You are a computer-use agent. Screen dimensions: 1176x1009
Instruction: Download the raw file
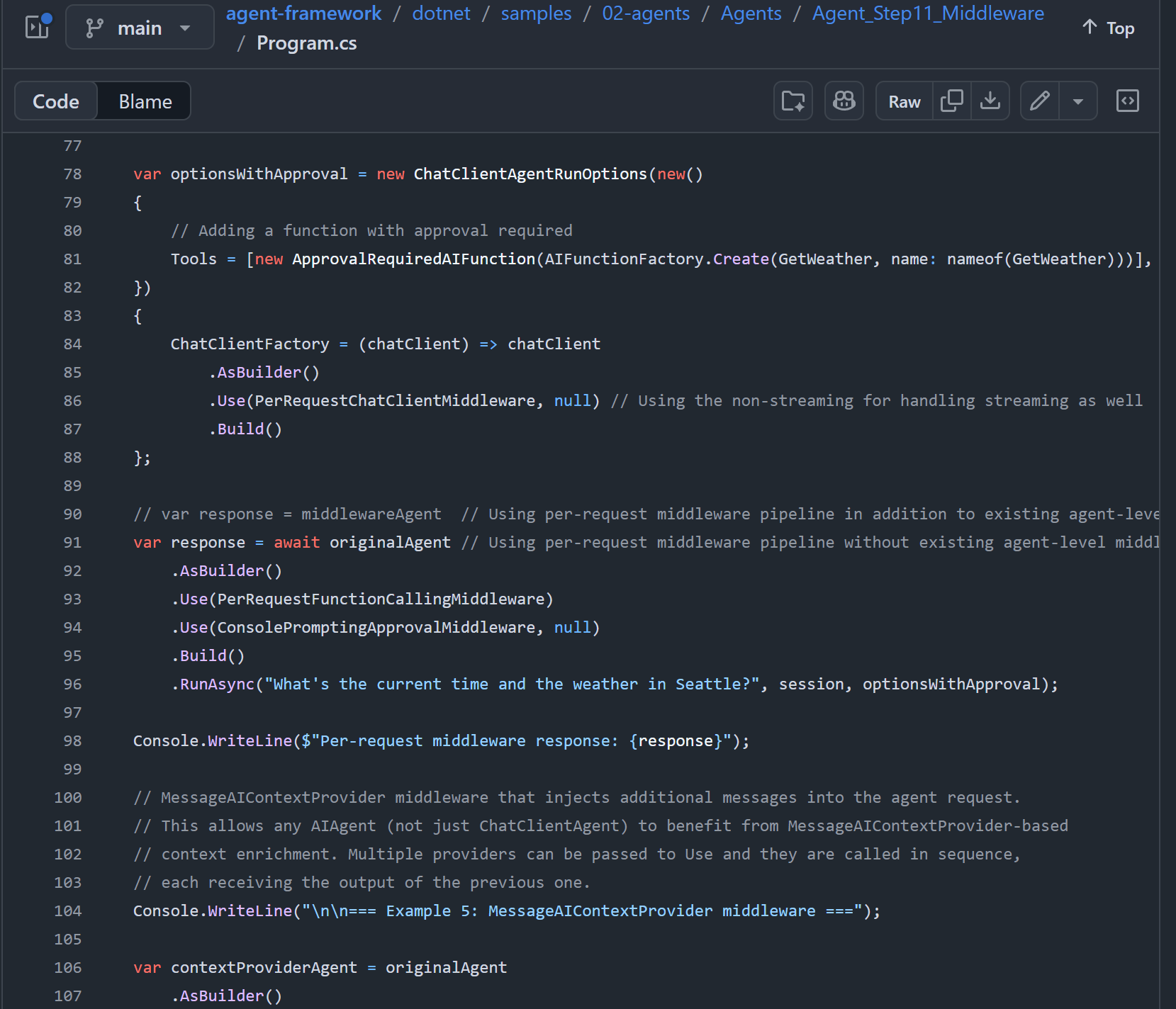pos(990,101)
